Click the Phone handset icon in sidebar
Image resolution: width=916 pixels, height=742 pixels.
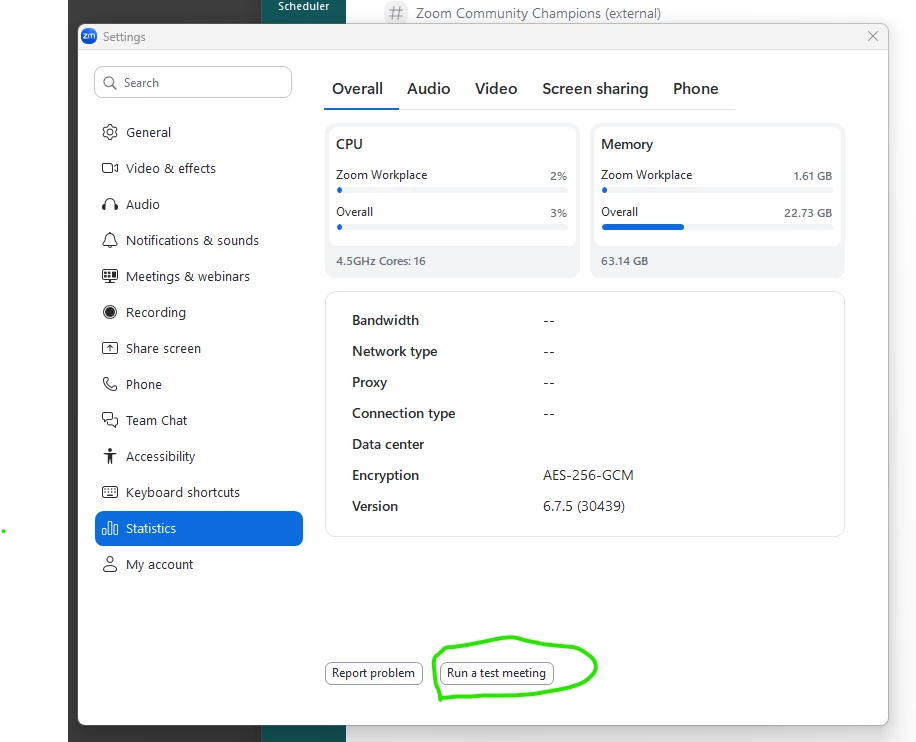[110, 384]
